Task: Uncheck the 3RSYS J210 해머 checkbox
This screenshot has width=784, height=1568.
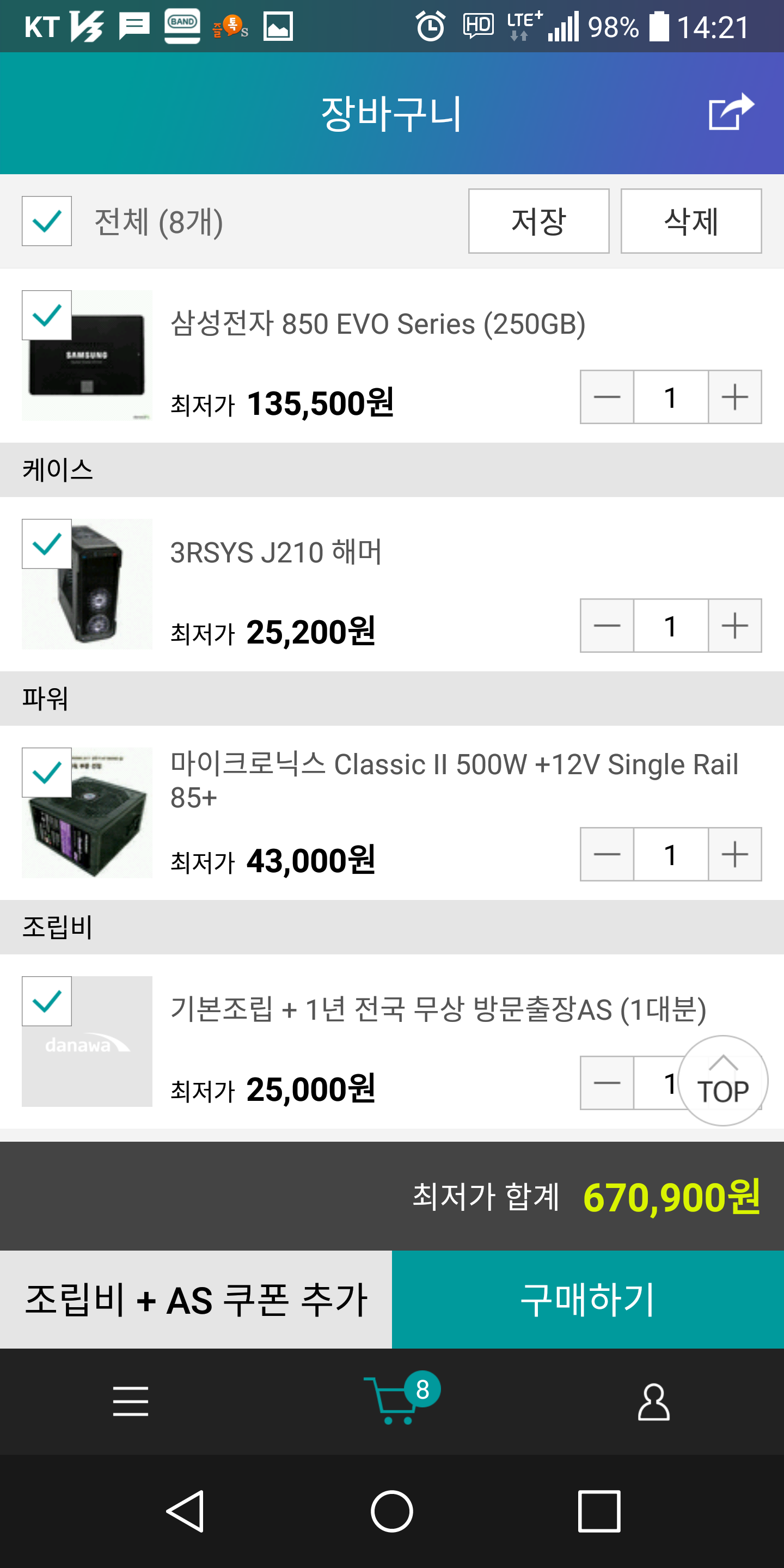Action: [x=47, y=543]
